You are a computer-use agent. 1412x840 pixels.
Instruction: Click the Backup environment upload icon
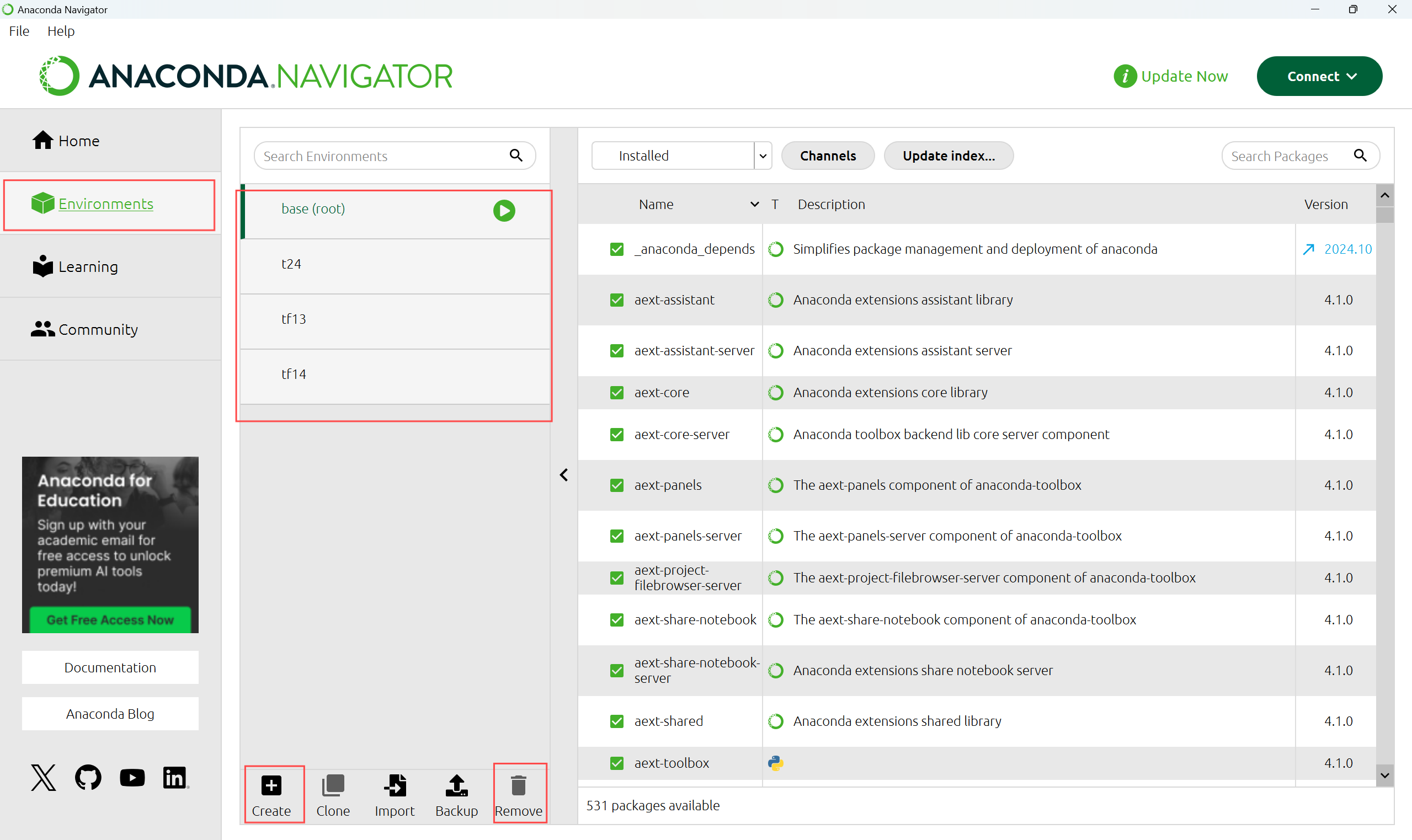click(456, 785)
